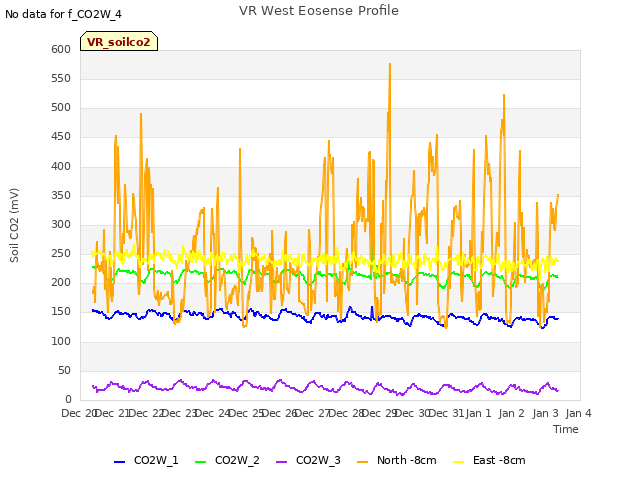Screen dimensions: 640x480
Task: Click the 150 y-axis tick label
Action: [x=61, y=312]
